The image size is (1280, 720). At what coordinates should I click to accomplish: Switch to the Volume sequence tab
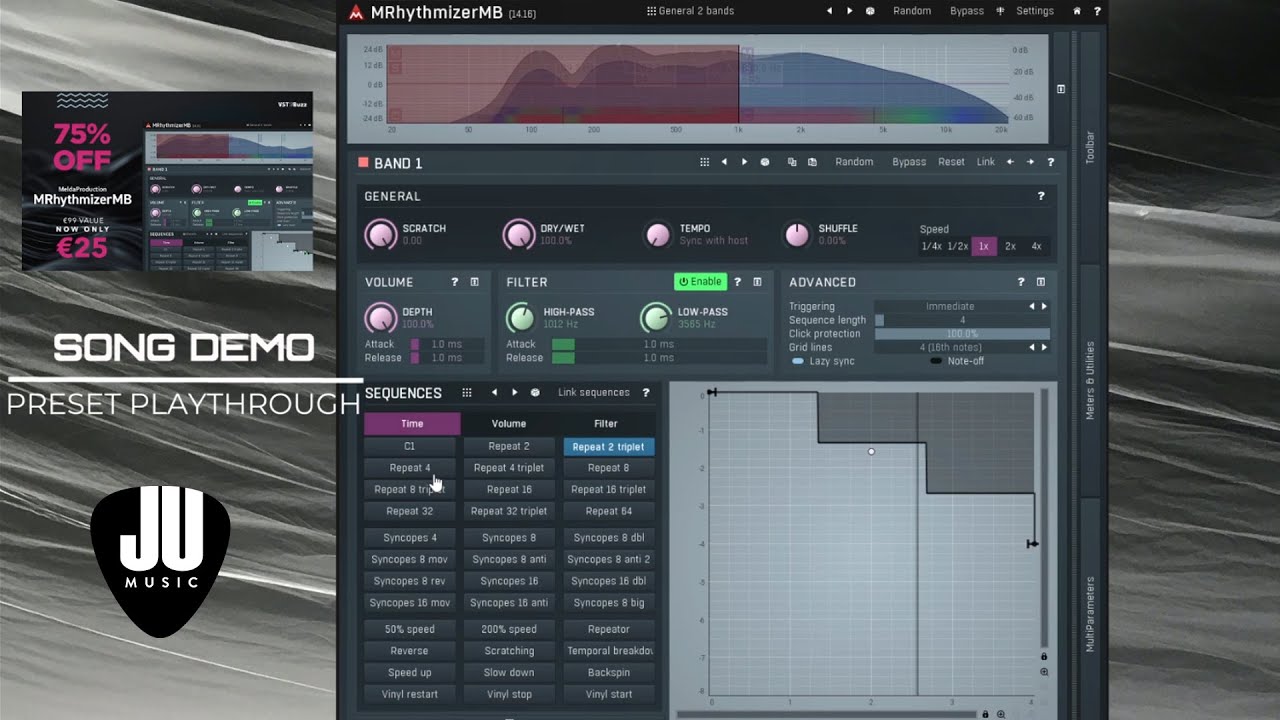(509, 424)
